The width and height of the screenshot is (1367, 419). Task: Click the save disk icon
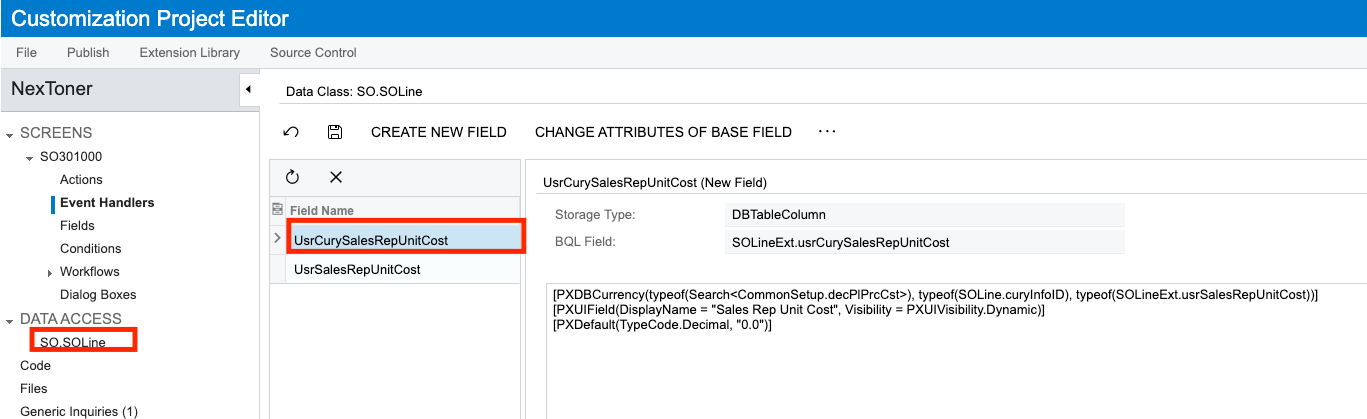click(336, 132)
